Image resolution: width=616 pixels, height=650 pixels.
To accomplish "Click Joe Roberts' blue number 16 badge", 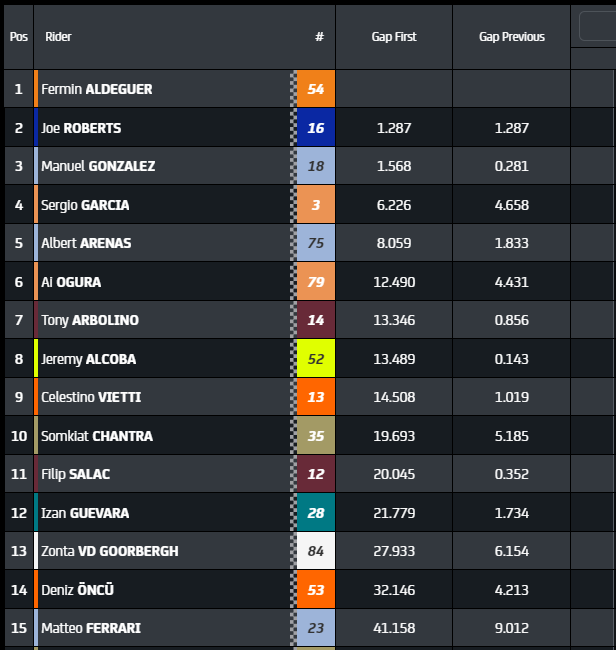I will 316,128.
